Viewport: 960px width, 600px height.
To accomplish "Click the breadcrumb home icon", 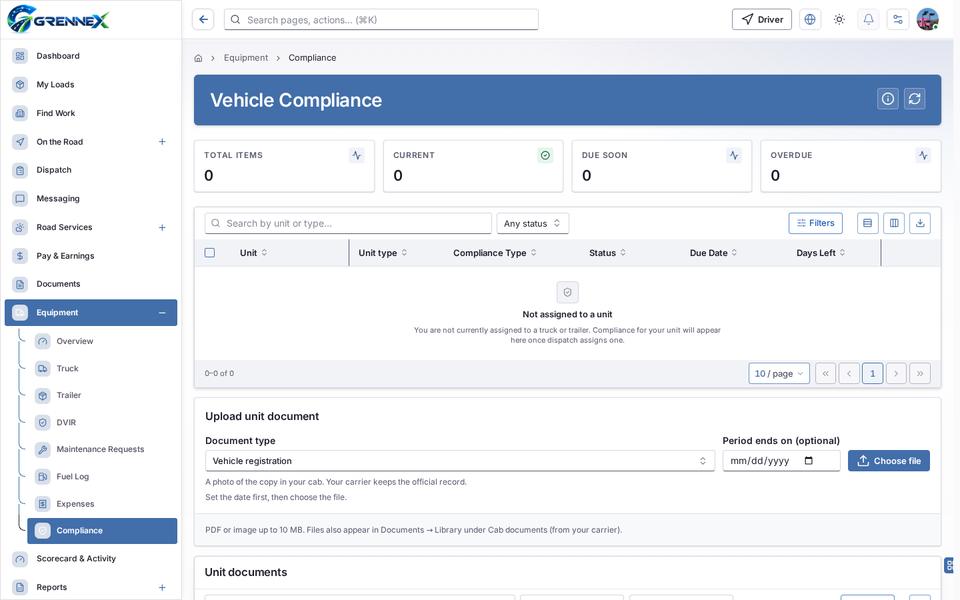I will click(x=198, y=58).
